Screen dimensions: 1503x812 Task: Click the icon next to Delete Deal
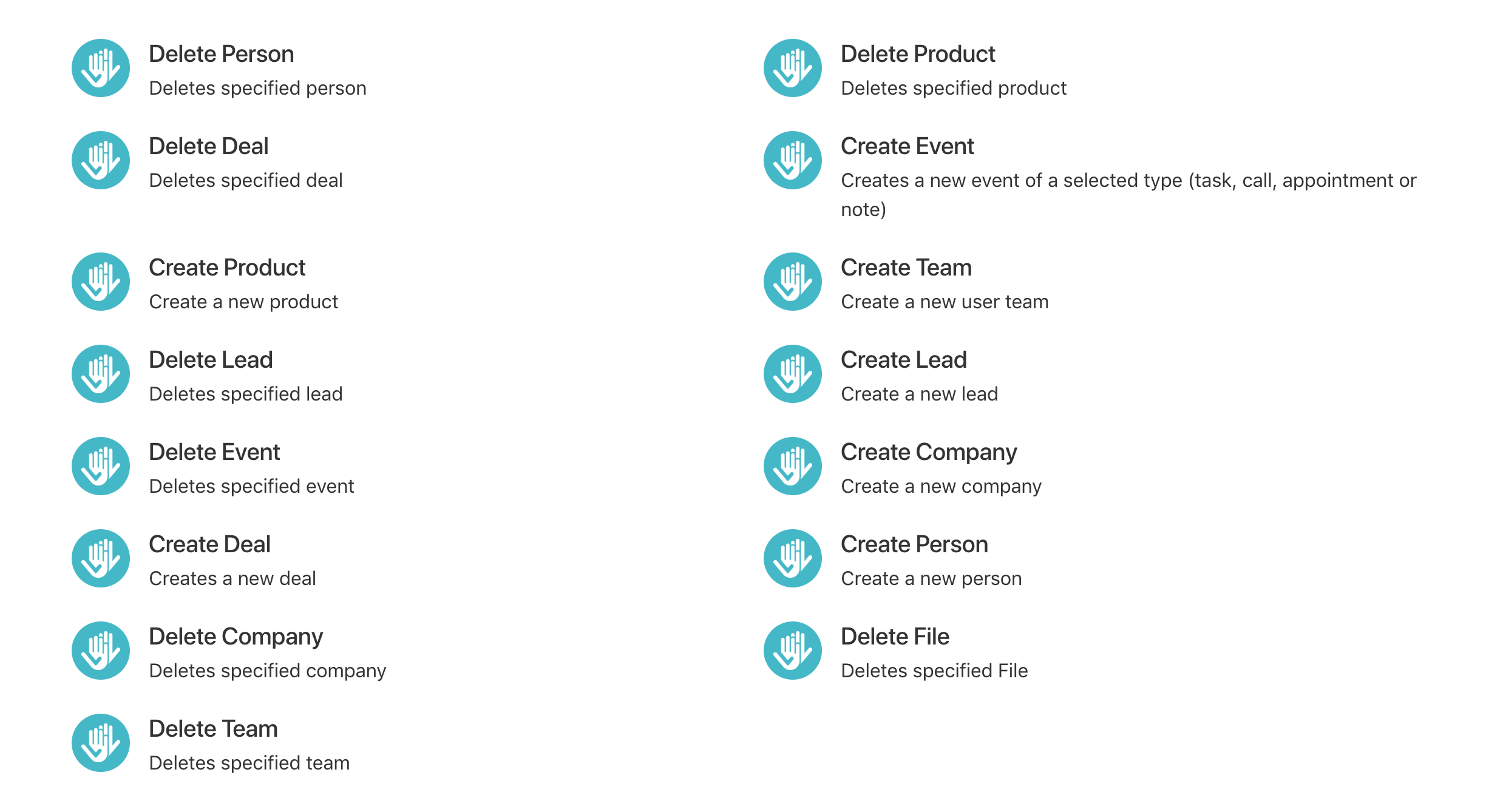[x=101, y=160]
